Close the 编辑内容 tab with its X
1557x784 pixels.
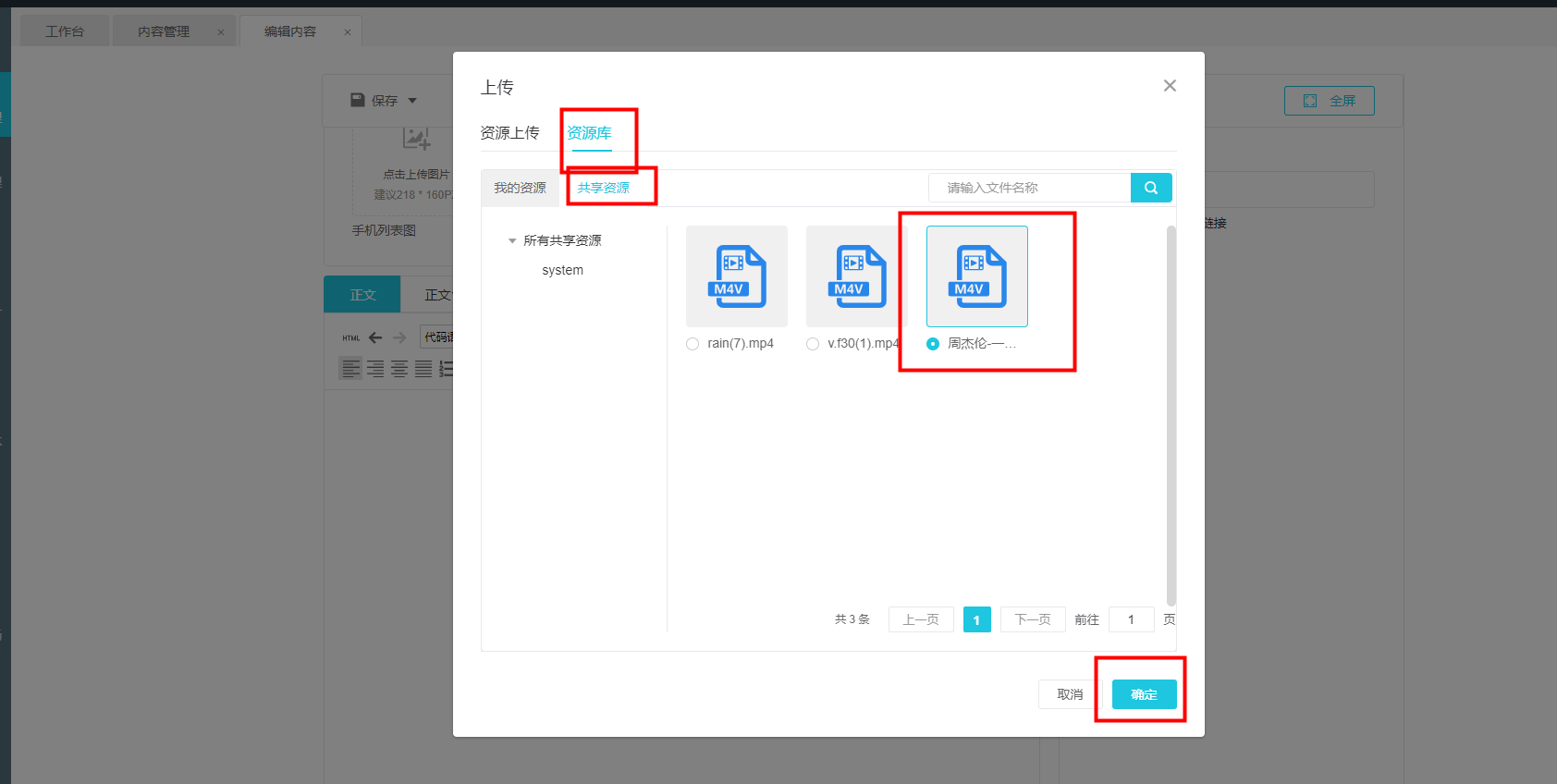coord(348,32)
